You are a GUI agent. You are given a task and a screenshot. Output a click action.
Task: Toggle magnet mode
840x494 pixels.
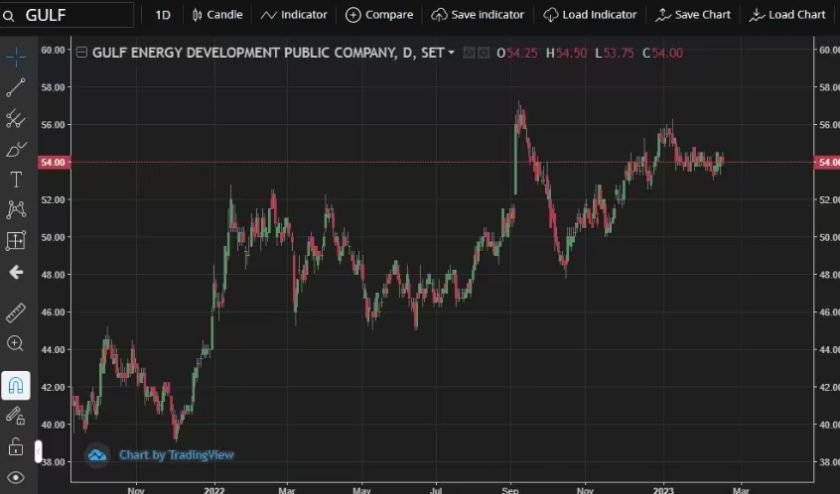[x=16, y=385]
